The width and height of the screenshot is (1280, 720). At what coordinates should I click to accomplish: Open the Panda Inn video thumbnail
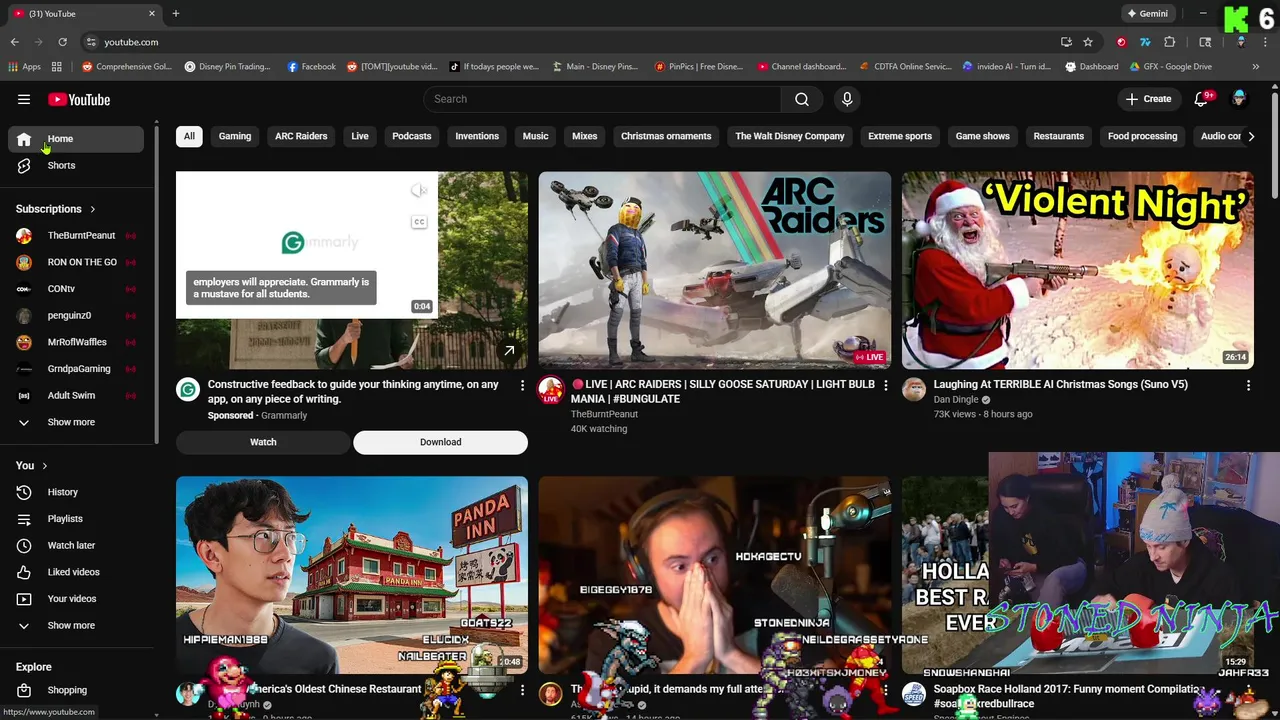click(352, 574)
